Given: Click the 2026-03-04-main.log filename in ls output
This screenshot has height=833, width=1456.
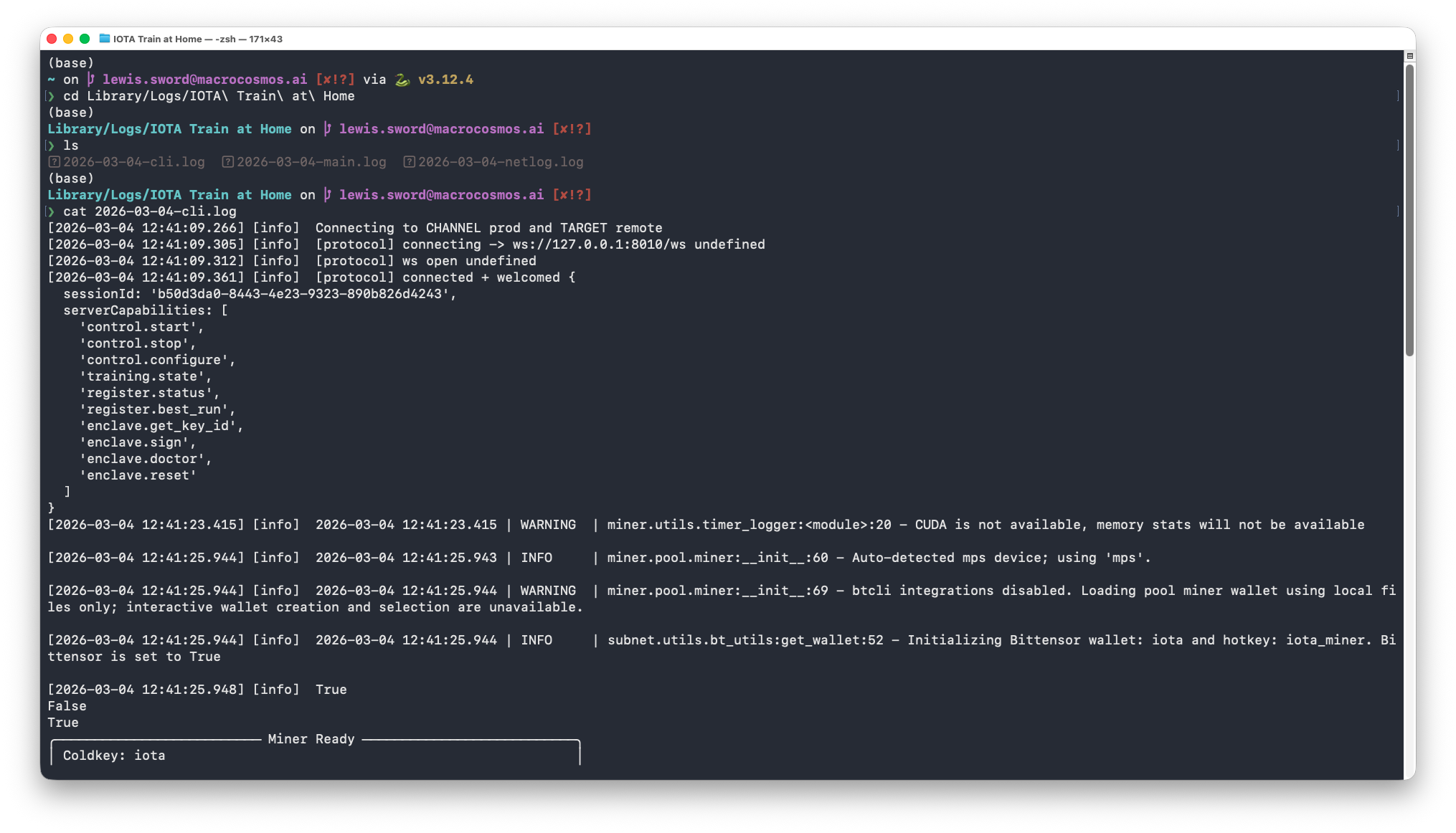Looking at the screenshot, I should [311, 162].
